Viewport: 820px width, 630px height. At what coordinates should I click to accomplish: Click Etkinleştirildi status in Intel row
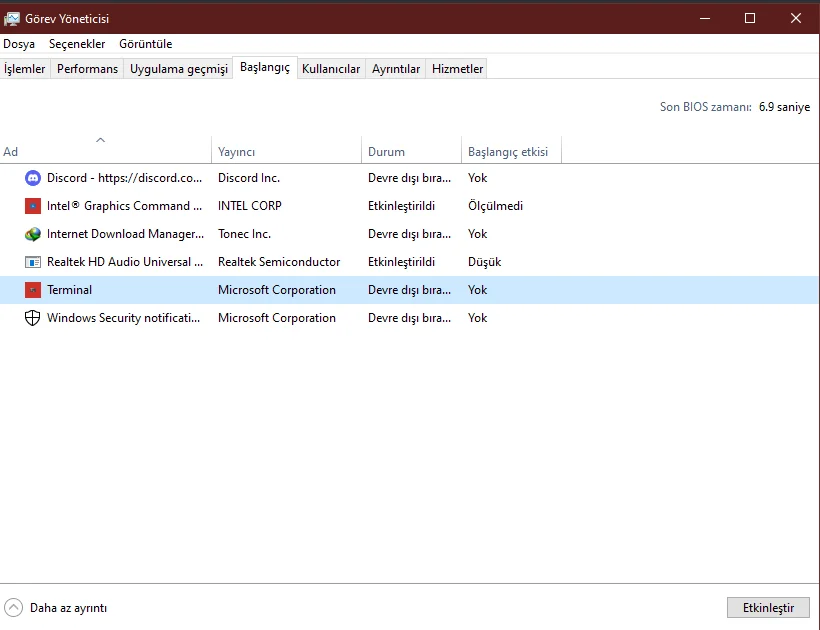[x=401, y=206]
